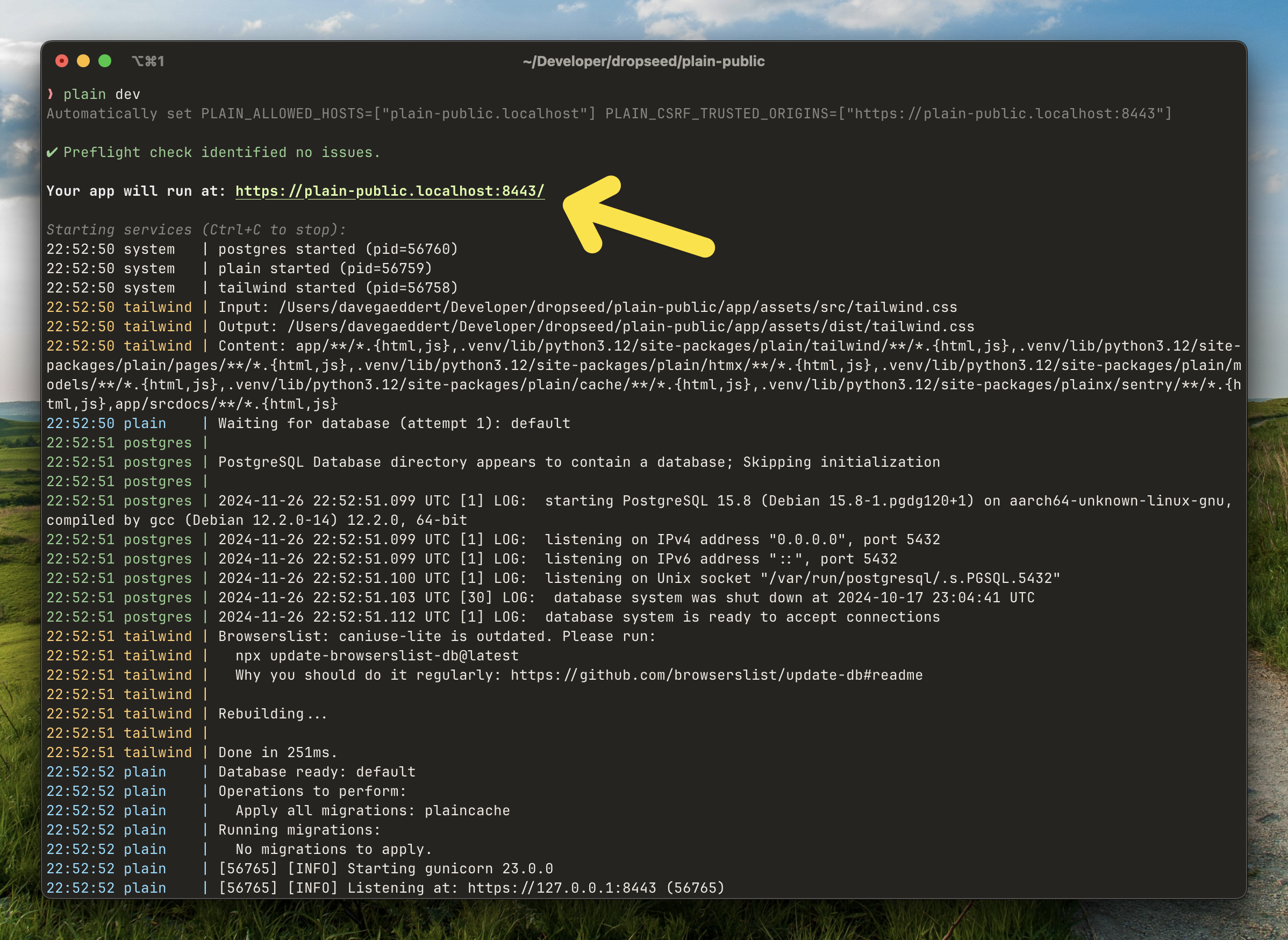Click the red close window button
Image resolution: width=1288 pixels, height=940 pixels.
(61, 61)
